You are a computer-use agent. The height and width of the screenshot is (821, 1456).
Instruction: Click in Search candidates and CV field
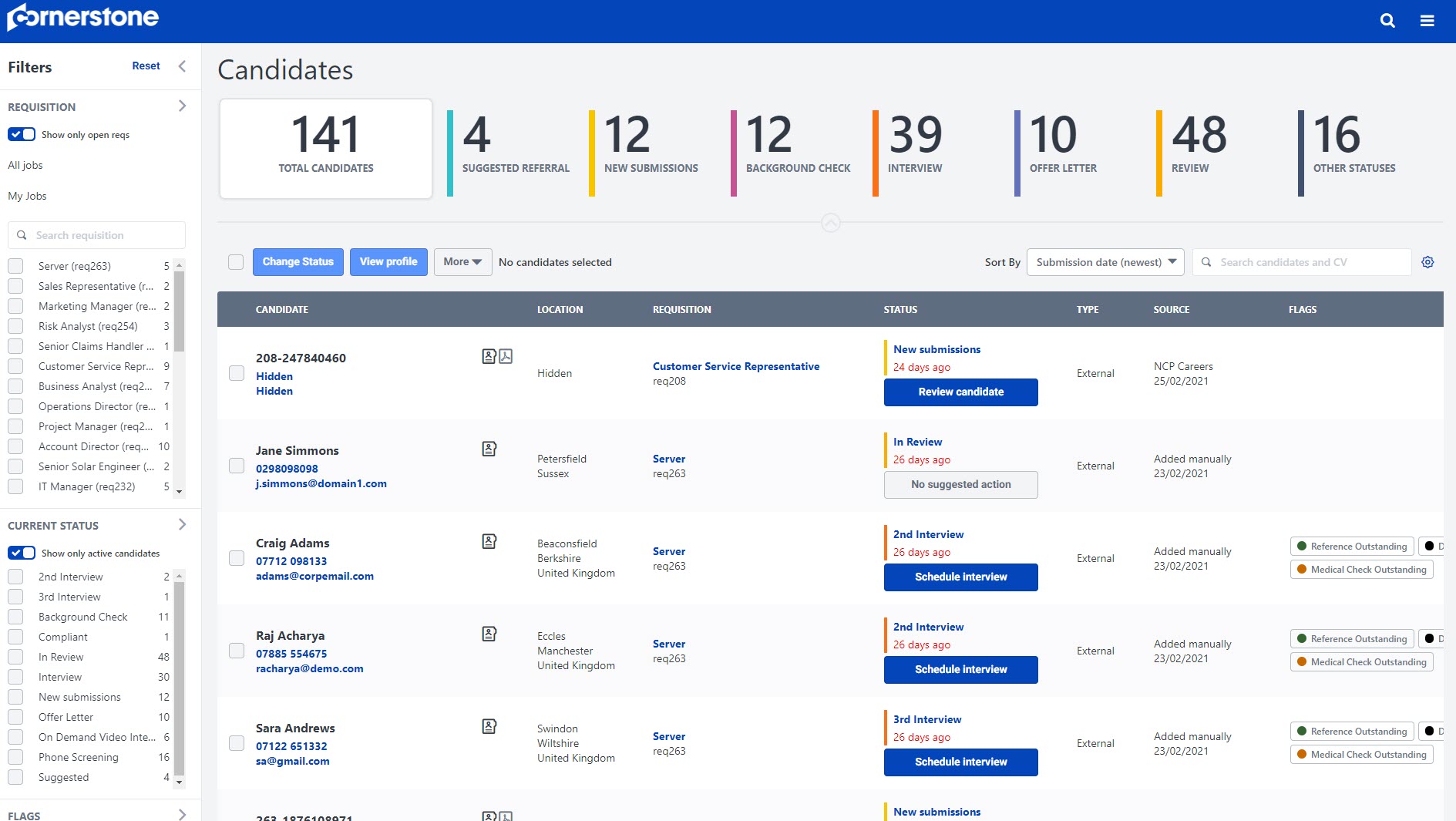1302,262
